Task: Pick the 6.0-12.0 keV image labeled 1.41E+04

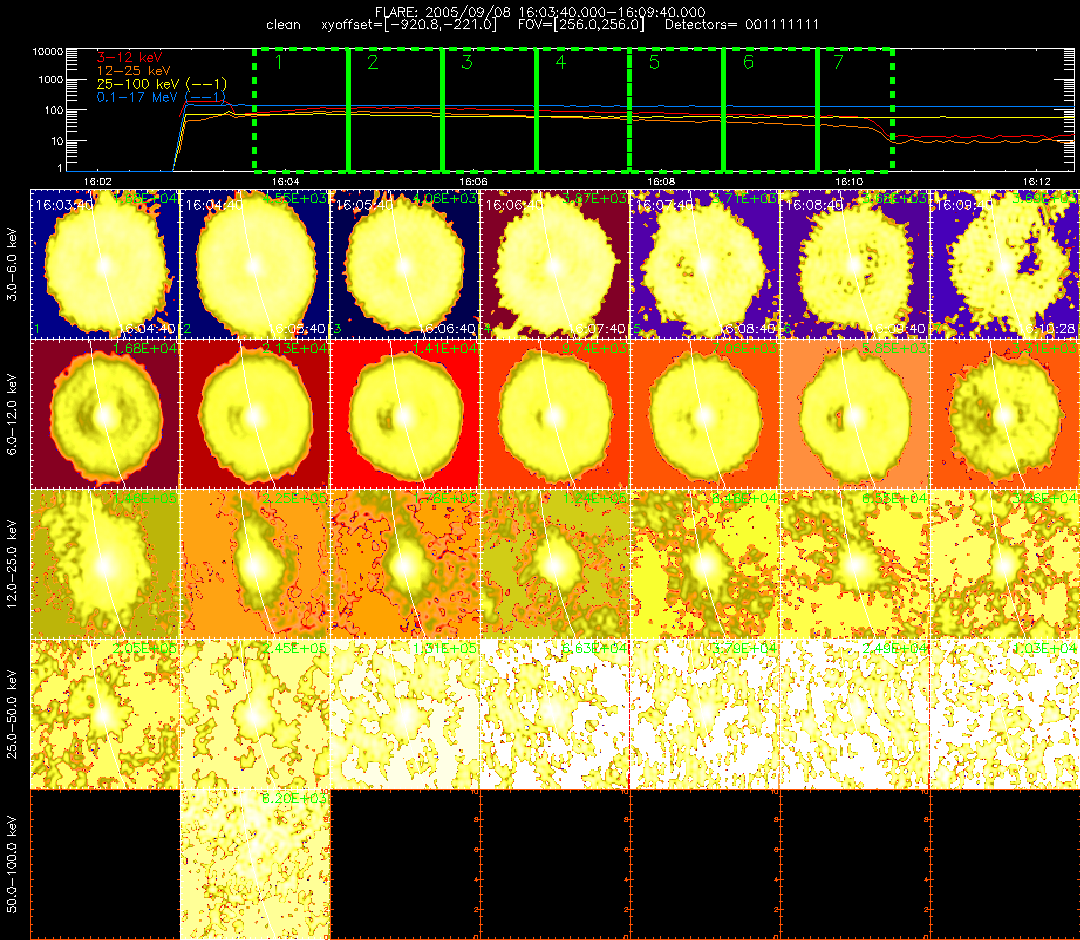Action: (x=405, y=415)
